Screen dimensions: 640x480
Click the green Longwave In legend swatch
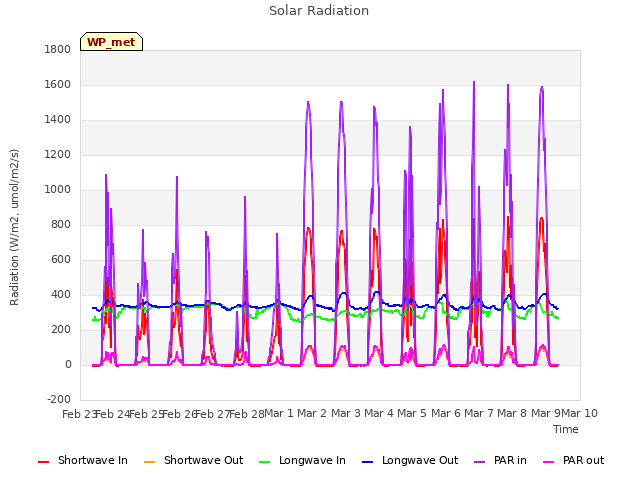[x=264, y=462]
